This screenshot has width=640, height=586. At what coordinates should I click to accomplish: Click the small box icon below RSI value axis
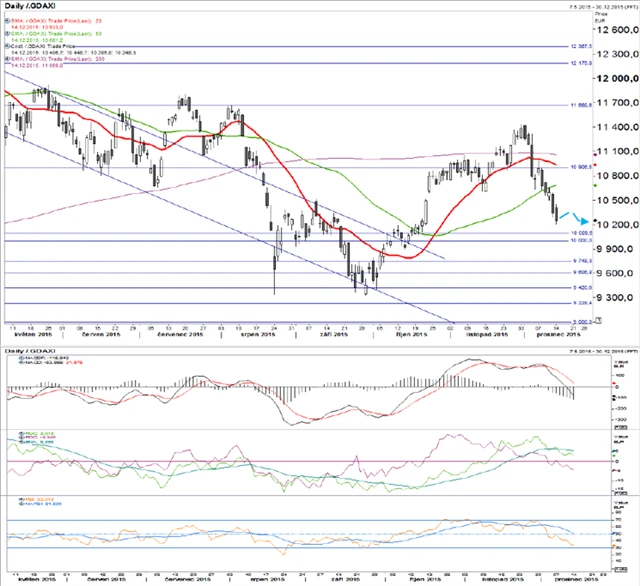(620, 569)
